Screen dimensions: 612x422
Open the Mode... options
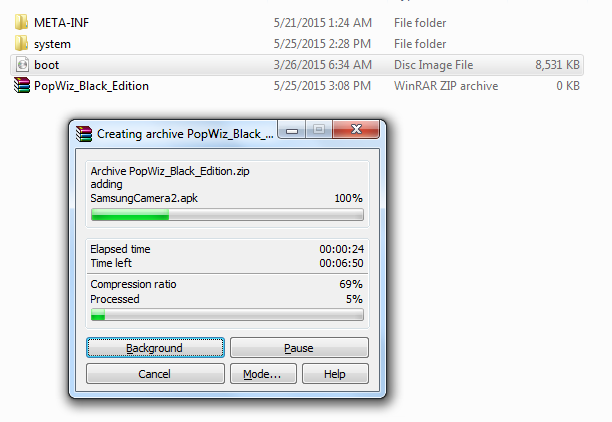(x=263, y=374)
